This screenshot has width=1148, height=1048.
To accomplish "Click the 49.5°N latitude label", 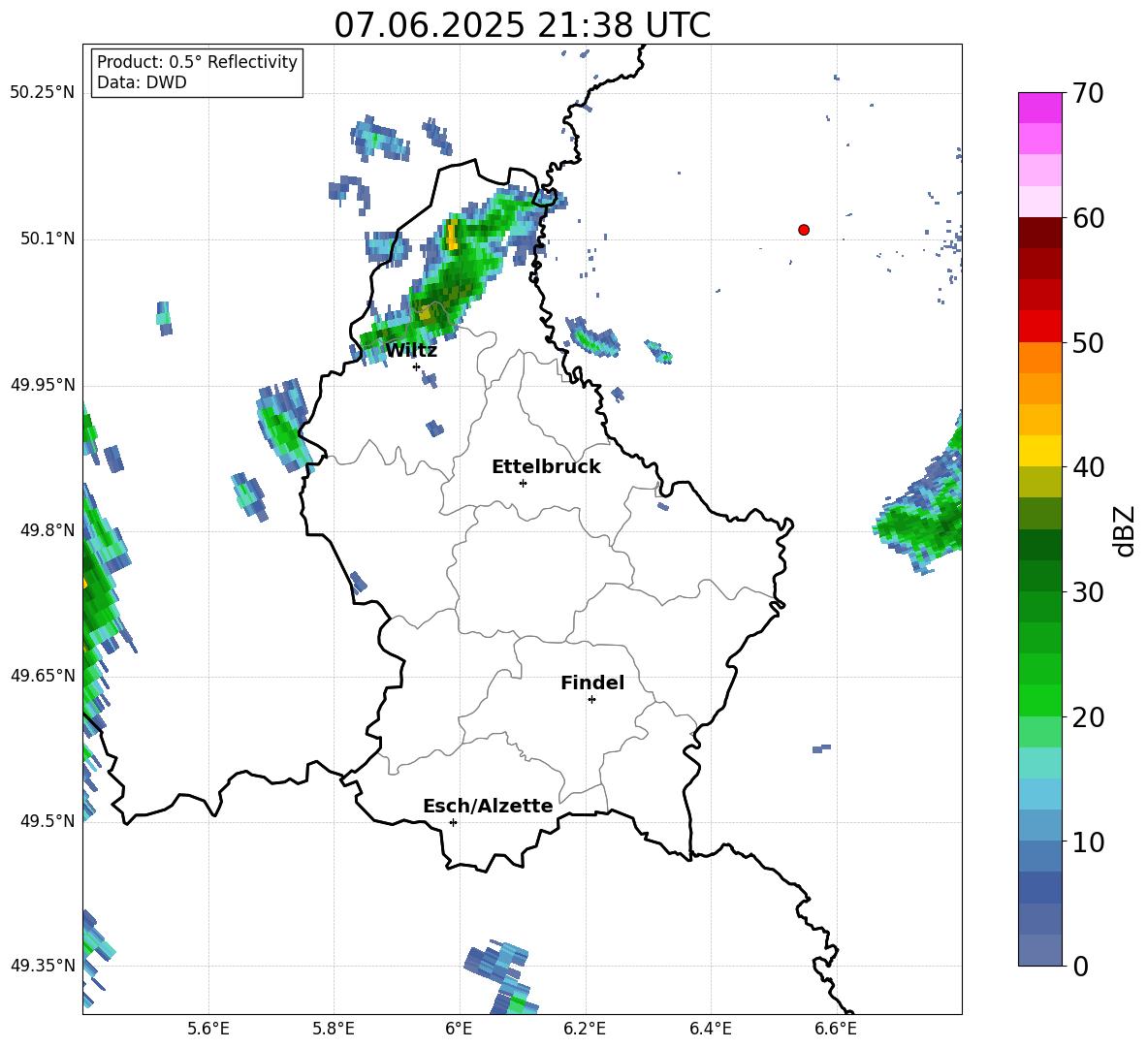I will pos(48,821).
